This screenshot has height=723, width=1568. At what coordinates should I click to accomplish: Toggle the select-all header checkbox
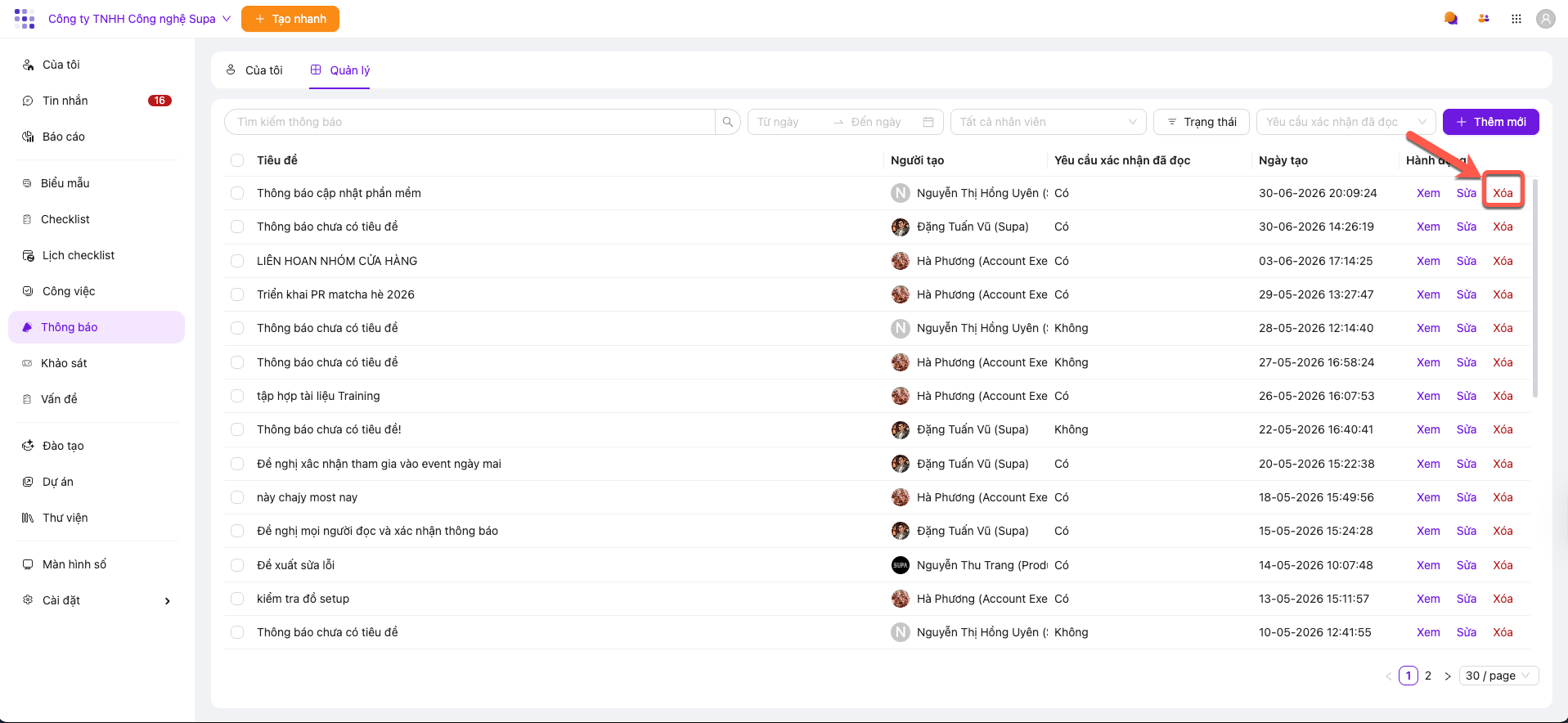(x=237, y=160)
